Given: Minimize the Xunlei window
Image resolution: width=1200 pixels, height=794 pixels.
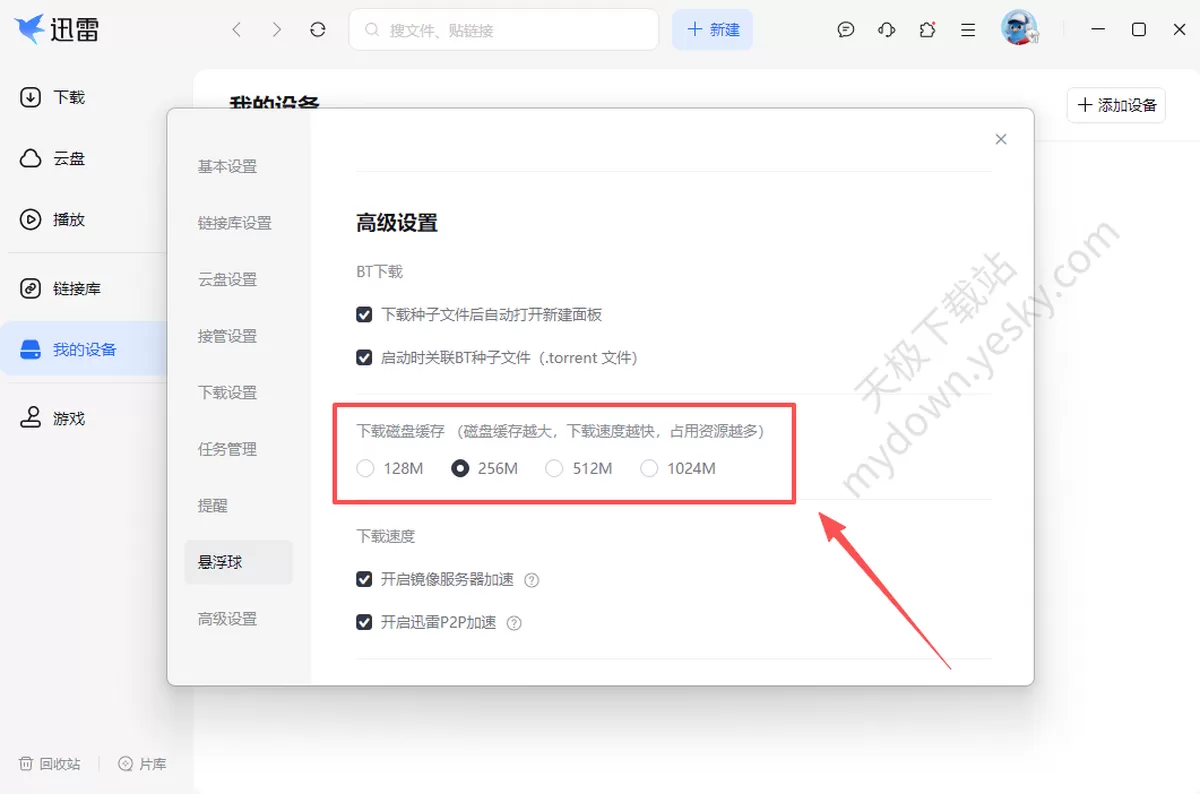Looking at the screenshot, I should (1098, 30).
